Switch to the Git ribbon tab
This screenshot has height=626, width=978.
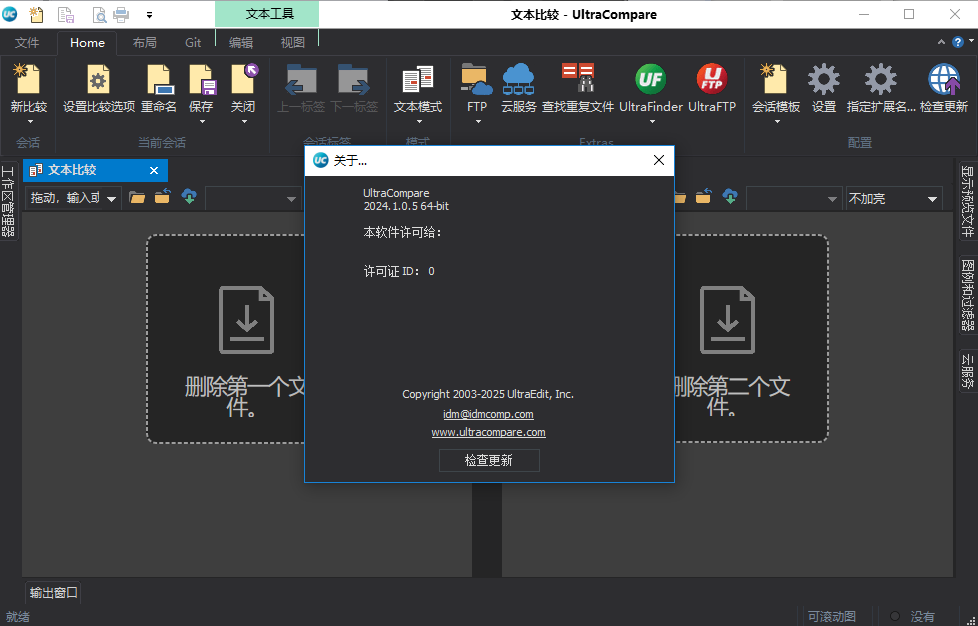[x=193, y=43]
